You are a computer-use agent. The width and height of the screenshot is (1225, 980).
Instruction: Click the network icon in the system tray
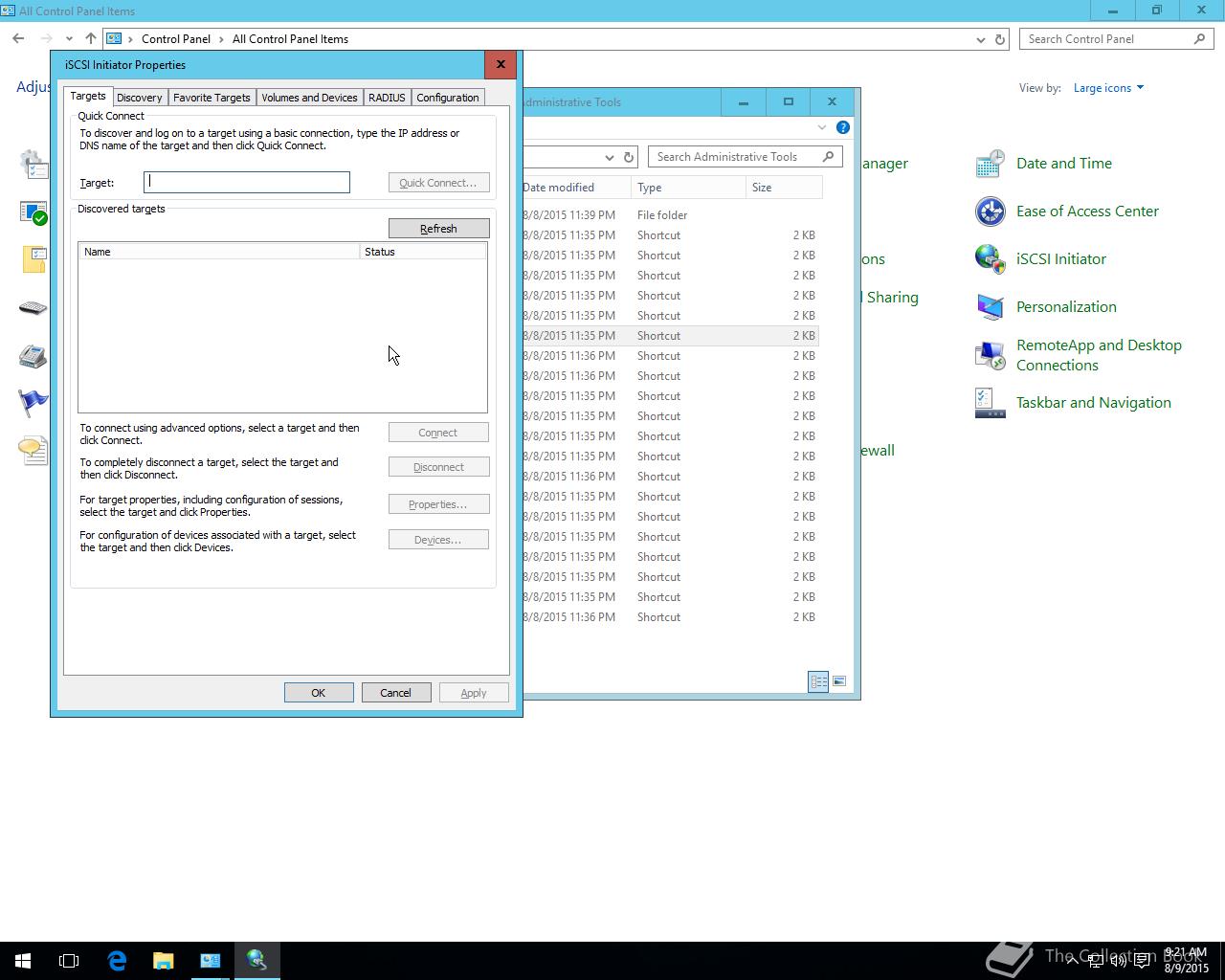[1096, 961]
